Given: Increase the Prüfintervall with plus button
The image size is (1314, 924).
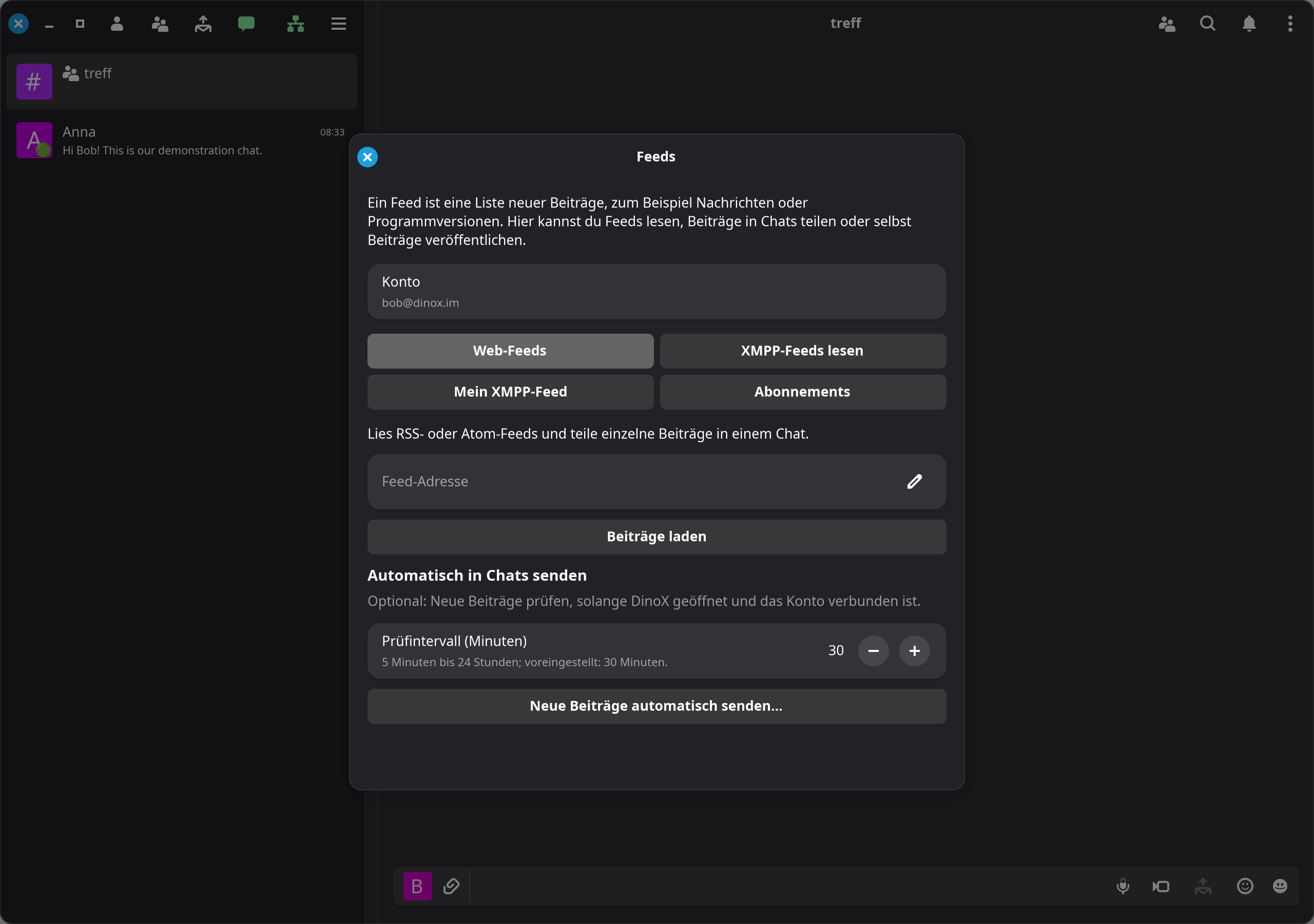Looking at the screenshot, I should point(915,651).
